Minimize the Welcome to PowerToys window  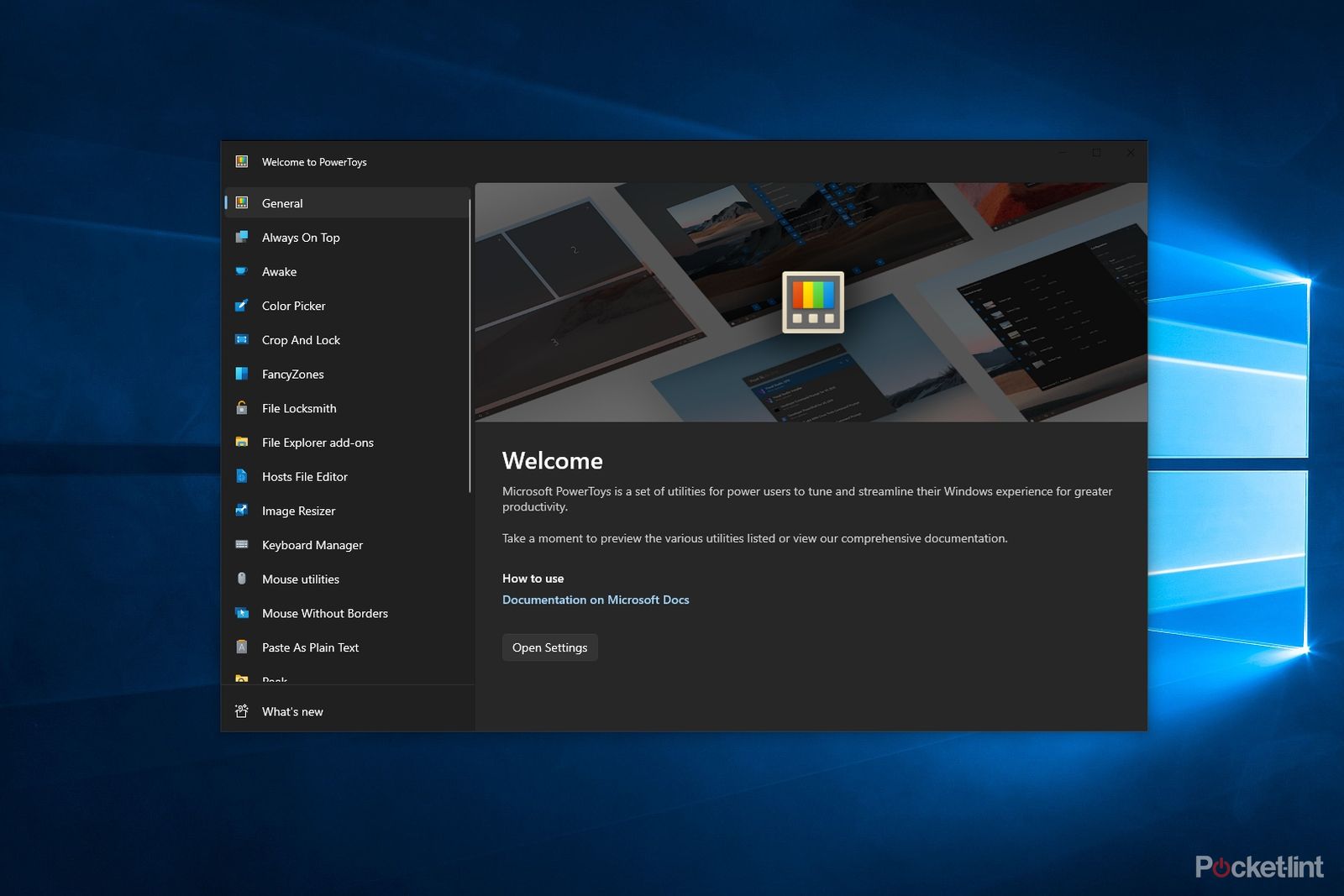pyautogui.click(x=1063, y=153)
